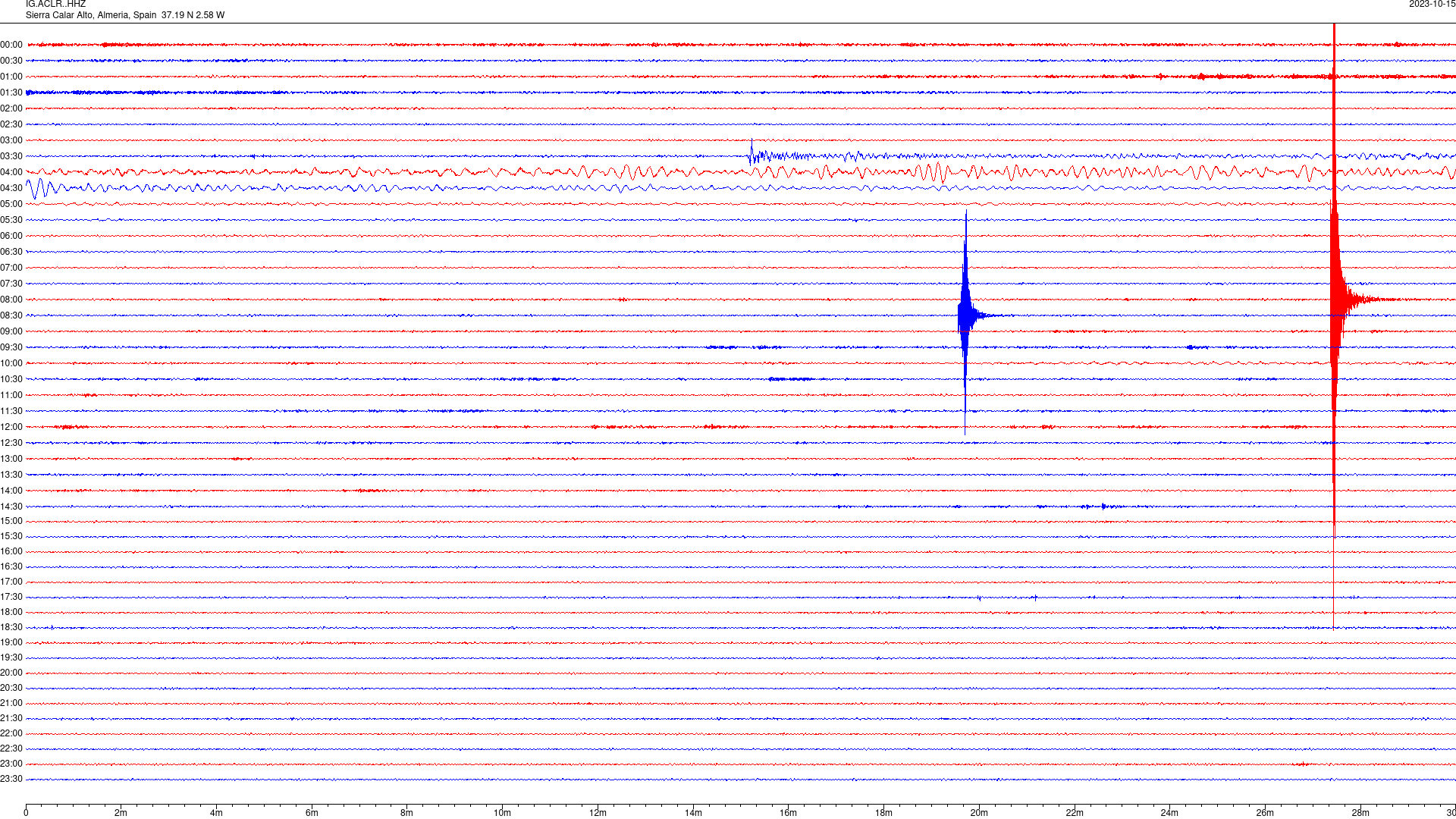The height and width of the screenshot is (819, 1456).
Task: Click the 13:00 row label
Action: (11, 459)
